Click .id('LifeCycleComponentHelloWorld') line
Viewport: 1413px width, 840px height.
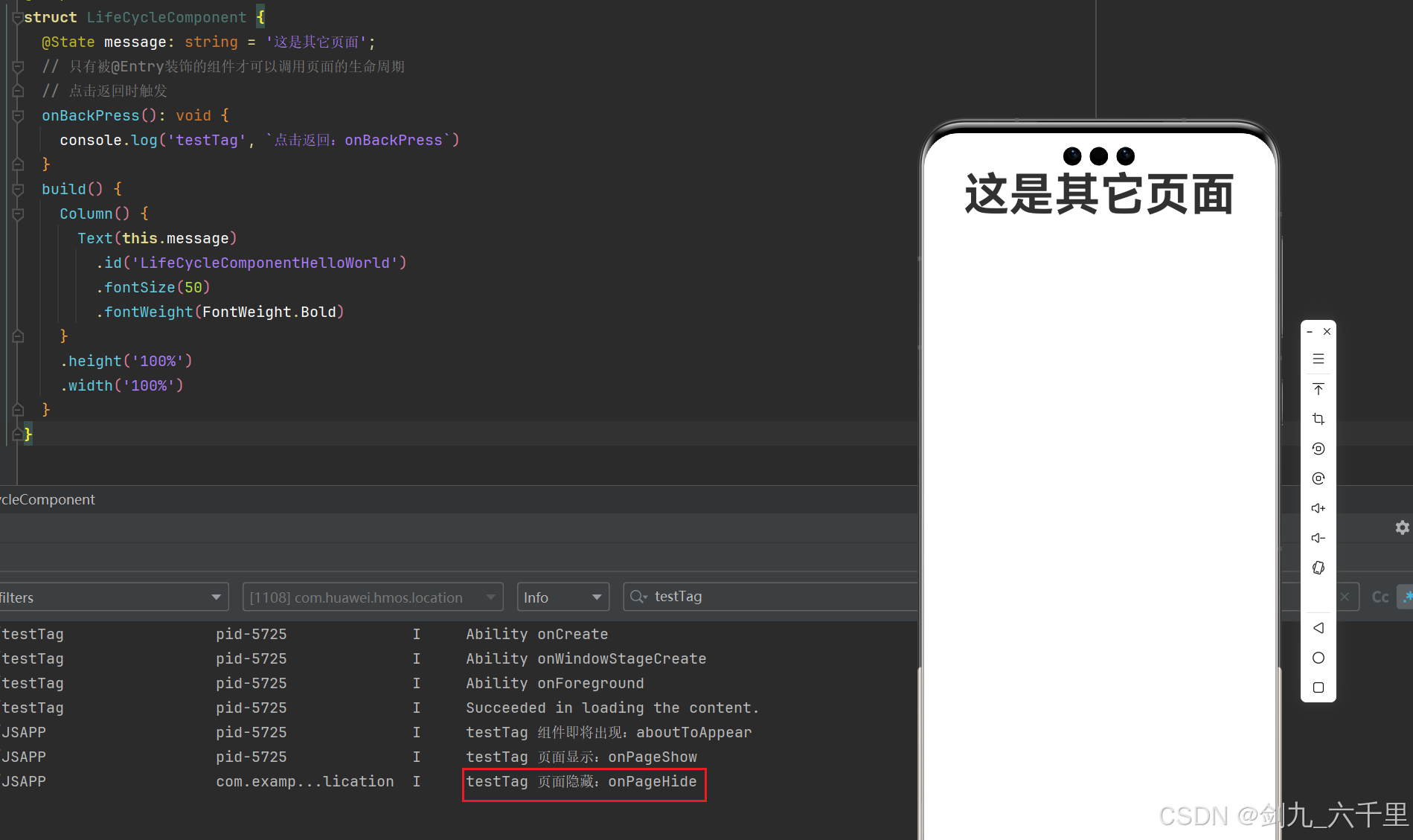[251, 263]
